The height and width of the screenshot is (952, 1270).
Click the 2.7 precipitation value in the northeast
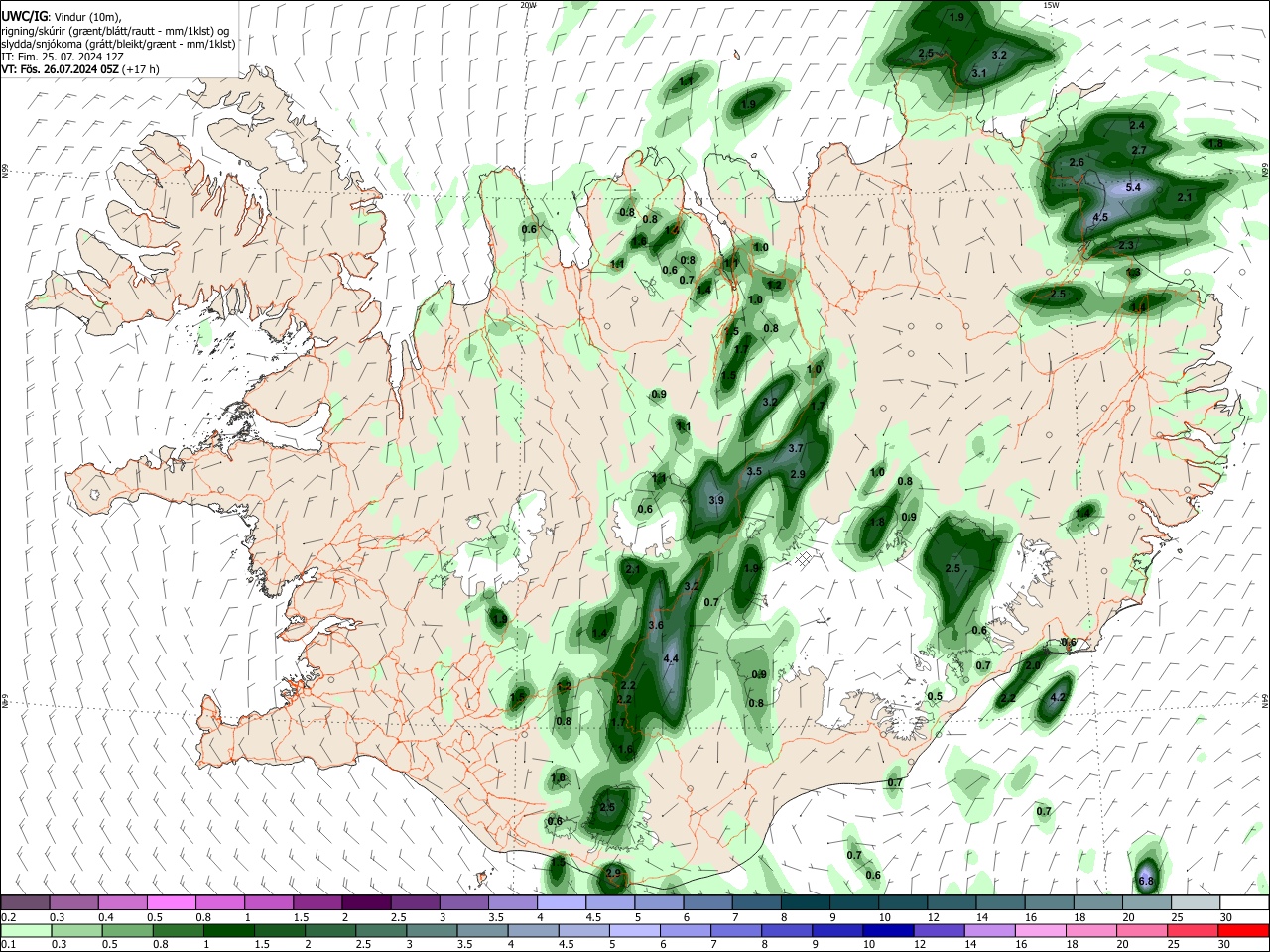point(1139,150)
